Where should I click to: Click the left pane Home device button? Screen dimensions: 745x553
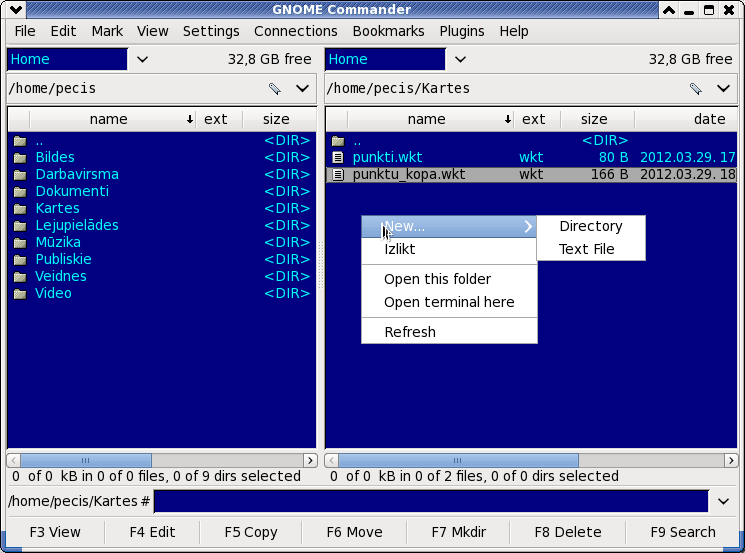(x=67, y=59)
